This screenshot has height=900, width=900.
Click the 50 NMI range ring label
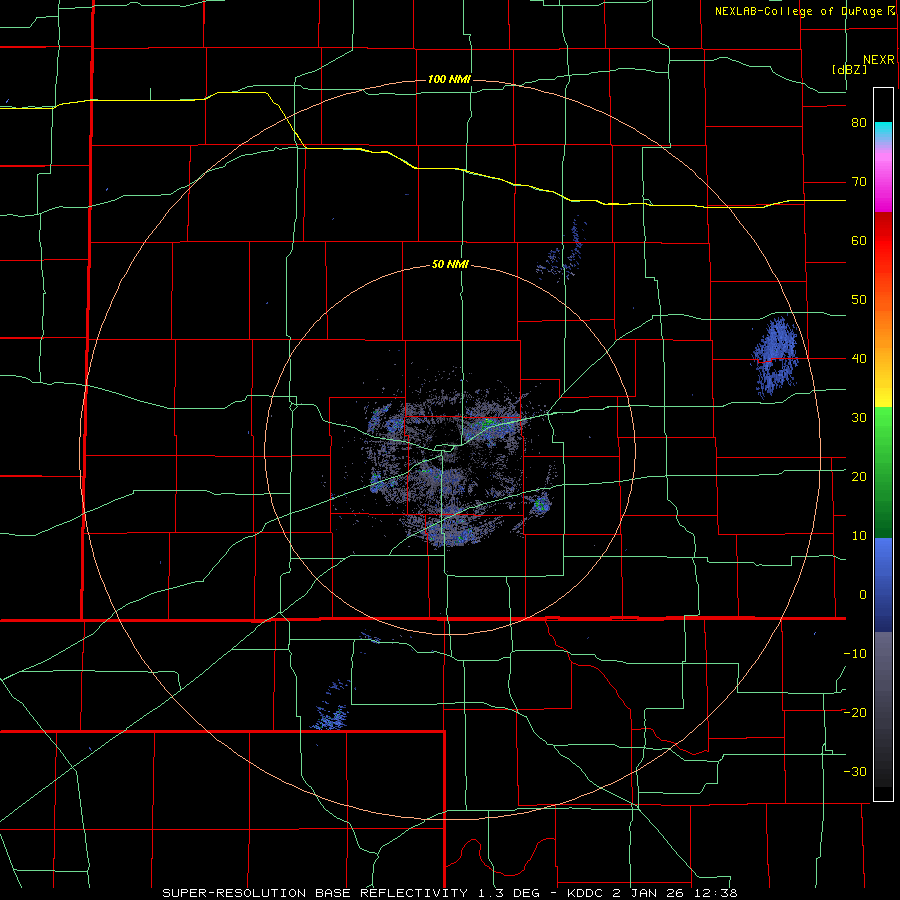pyautogui.click(x=449, y=265)
